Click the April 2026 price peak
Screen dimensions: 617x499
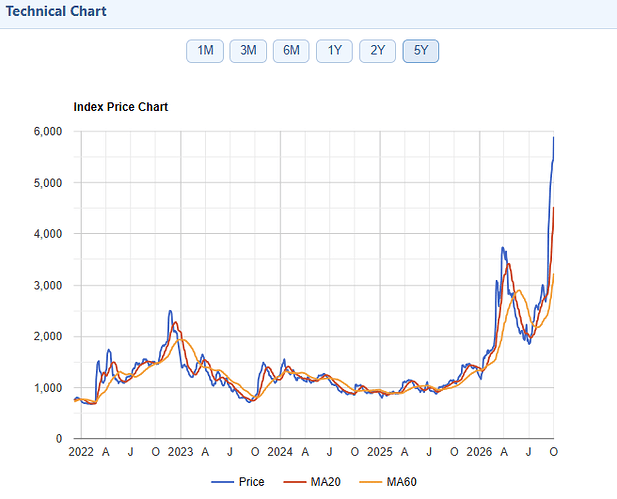click(x=502, y=248)
